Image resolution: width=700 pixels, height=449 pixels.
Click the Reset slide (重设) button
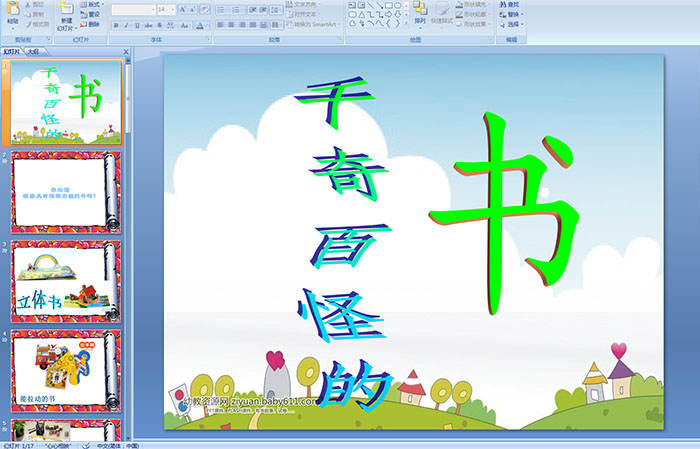[90, 15]
